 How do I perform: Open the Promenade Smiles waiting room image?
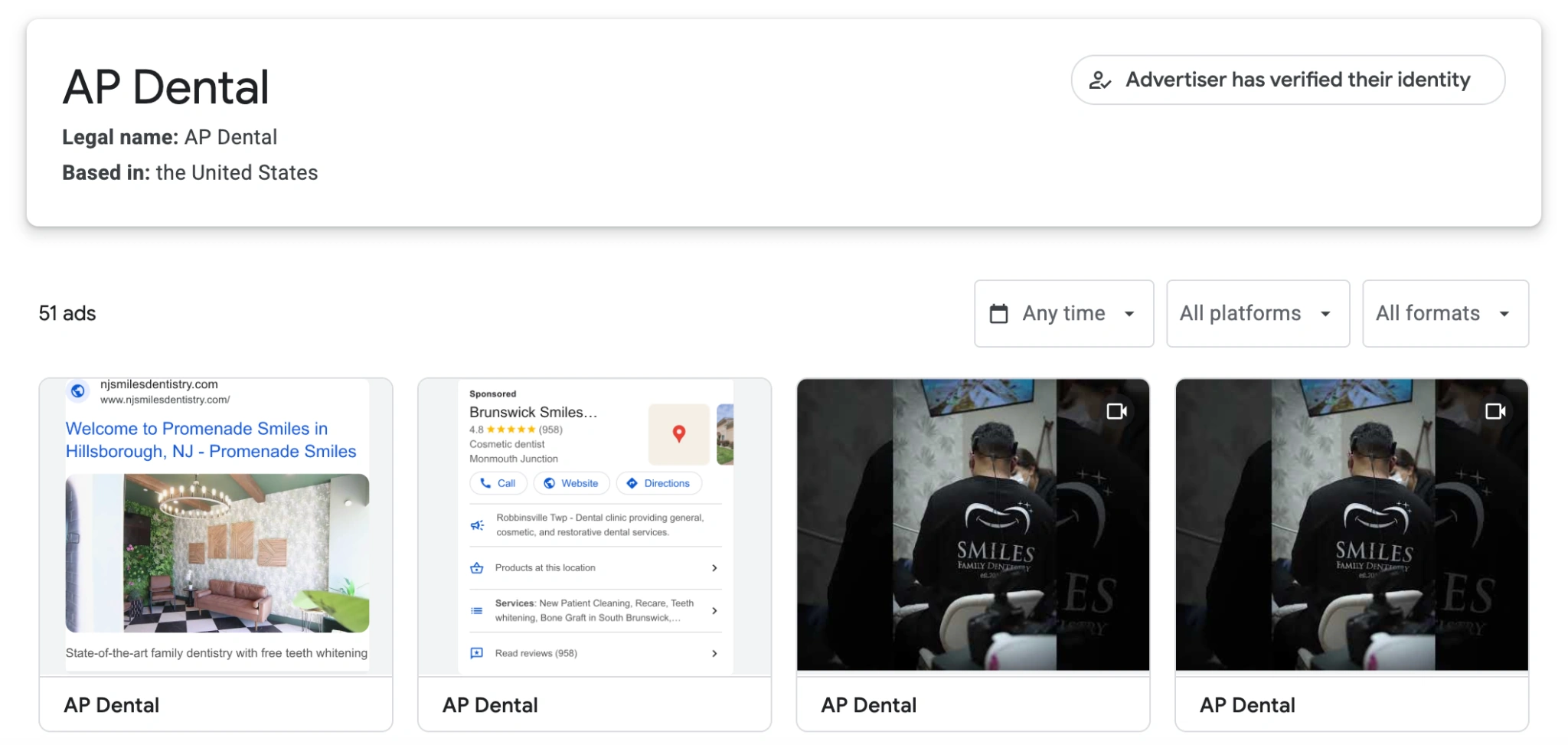click(217, 553)
